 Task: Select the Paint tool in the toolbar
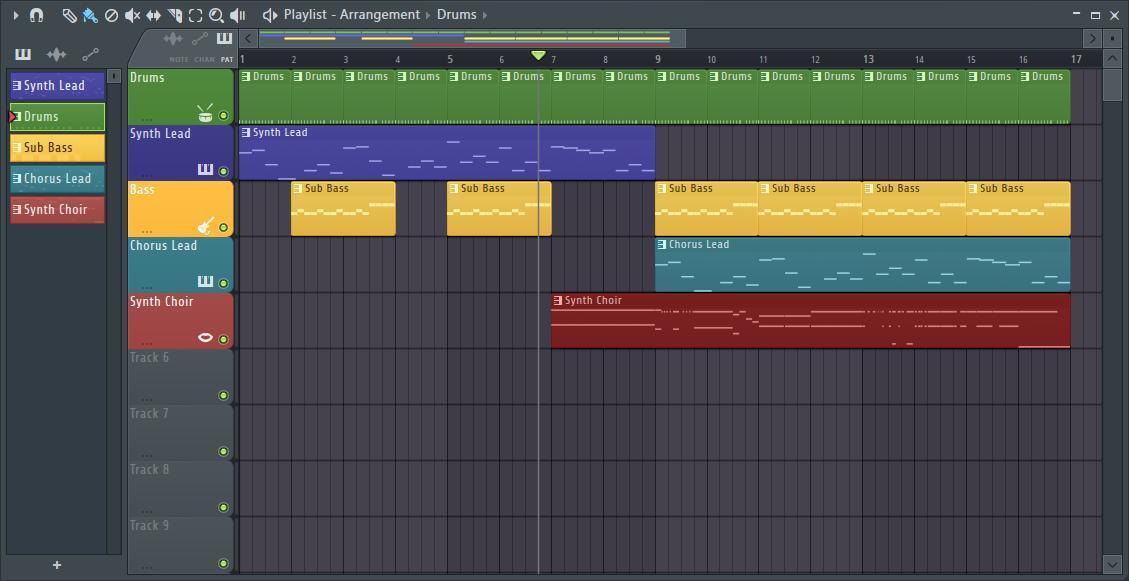tap(92, 15)
